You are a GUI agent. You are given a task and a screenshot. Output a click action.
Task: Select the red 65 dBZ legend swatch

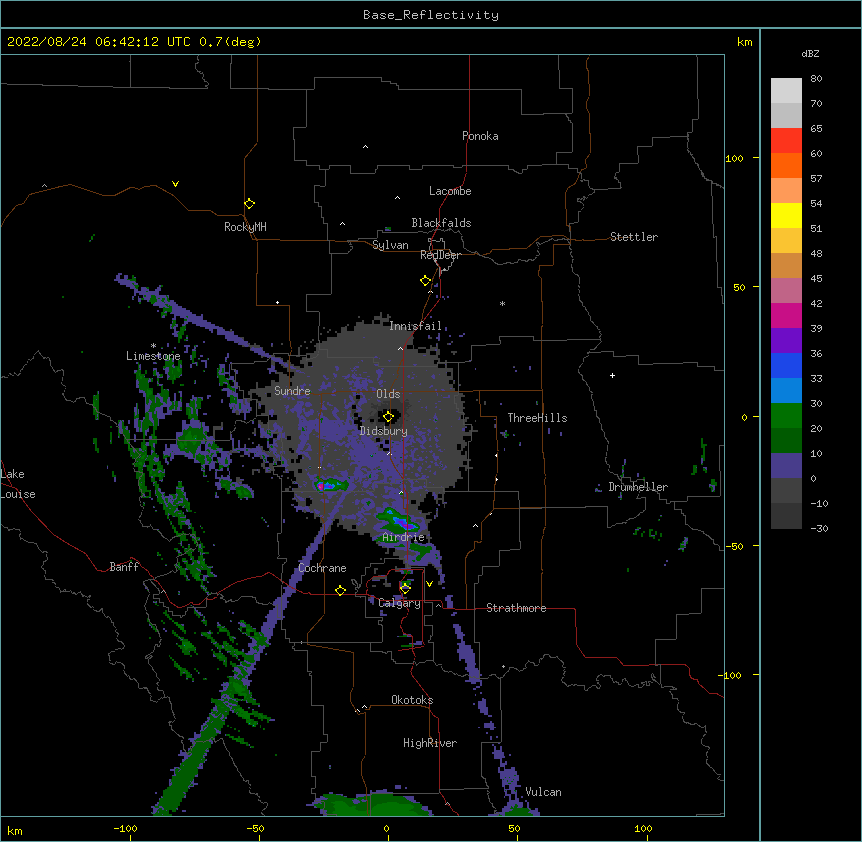(786, 141)
